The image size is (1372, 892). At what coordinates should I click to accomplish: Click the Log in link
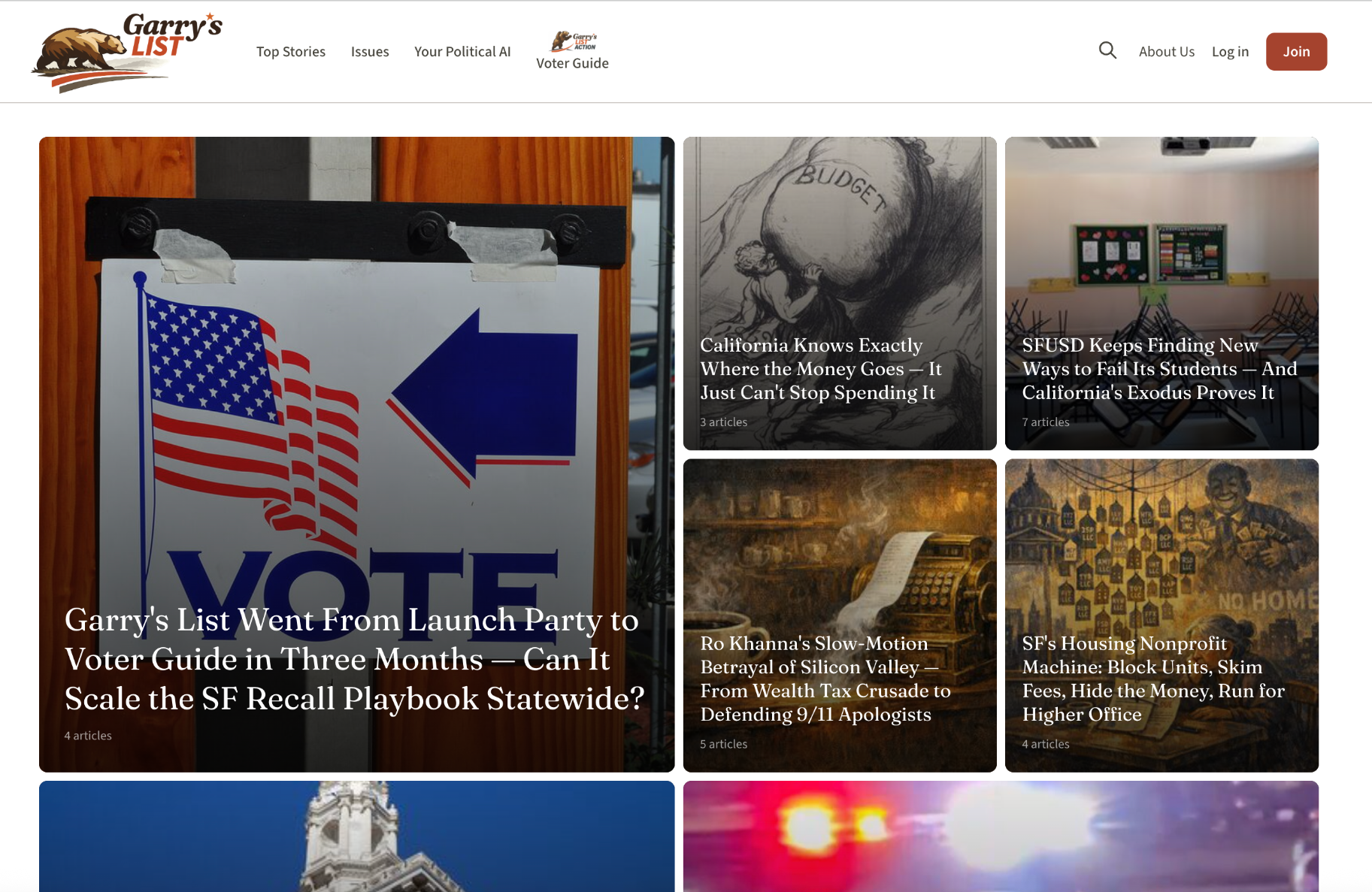click(1230, 51)
